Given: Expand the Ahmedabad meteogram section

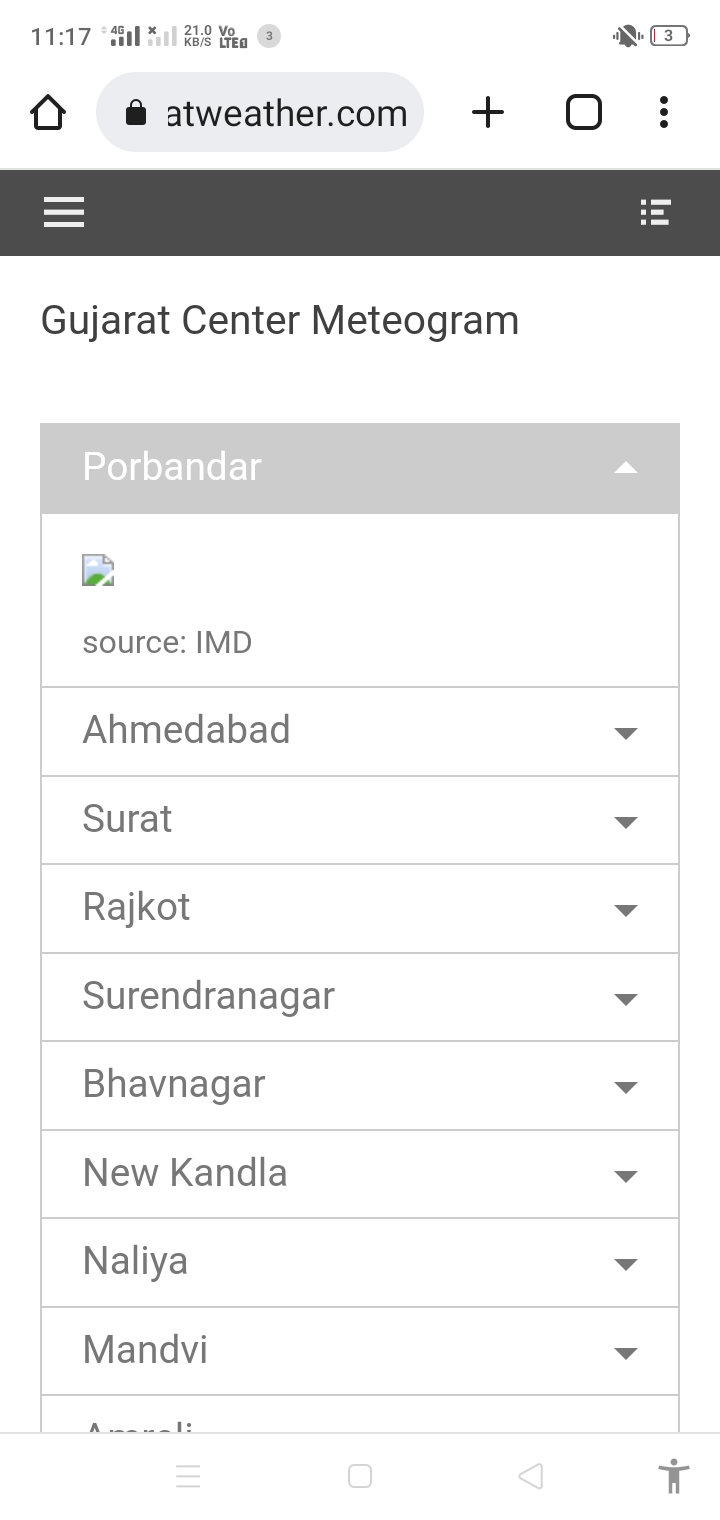Looking at the screenshot, I should [x=360, y=731].
